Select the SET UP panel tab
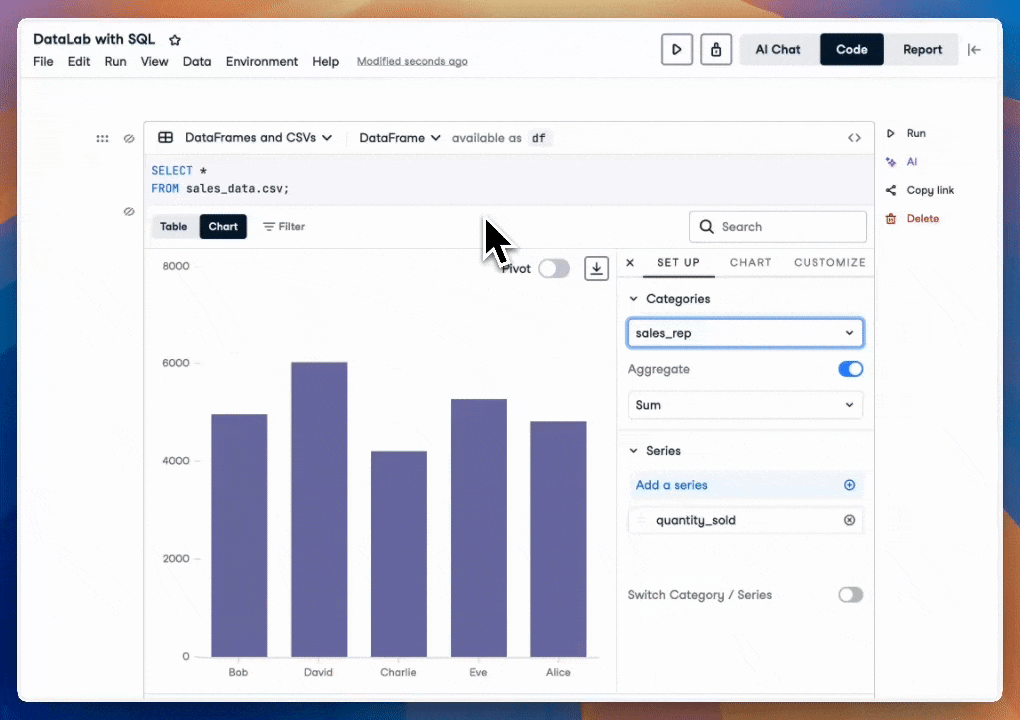 (678, 263)
